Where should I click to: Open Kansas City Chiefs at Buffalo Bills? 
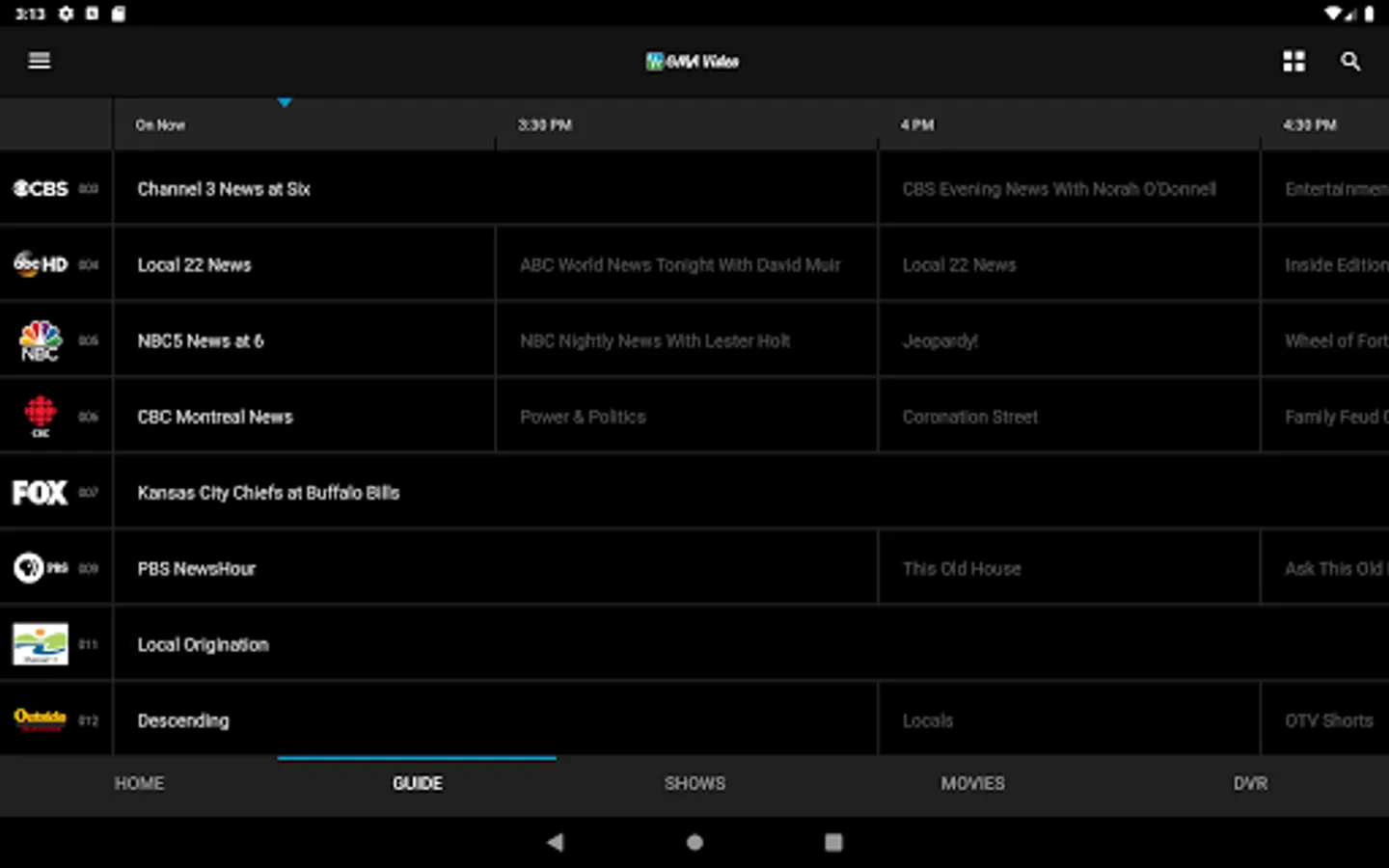pos(751,493)
